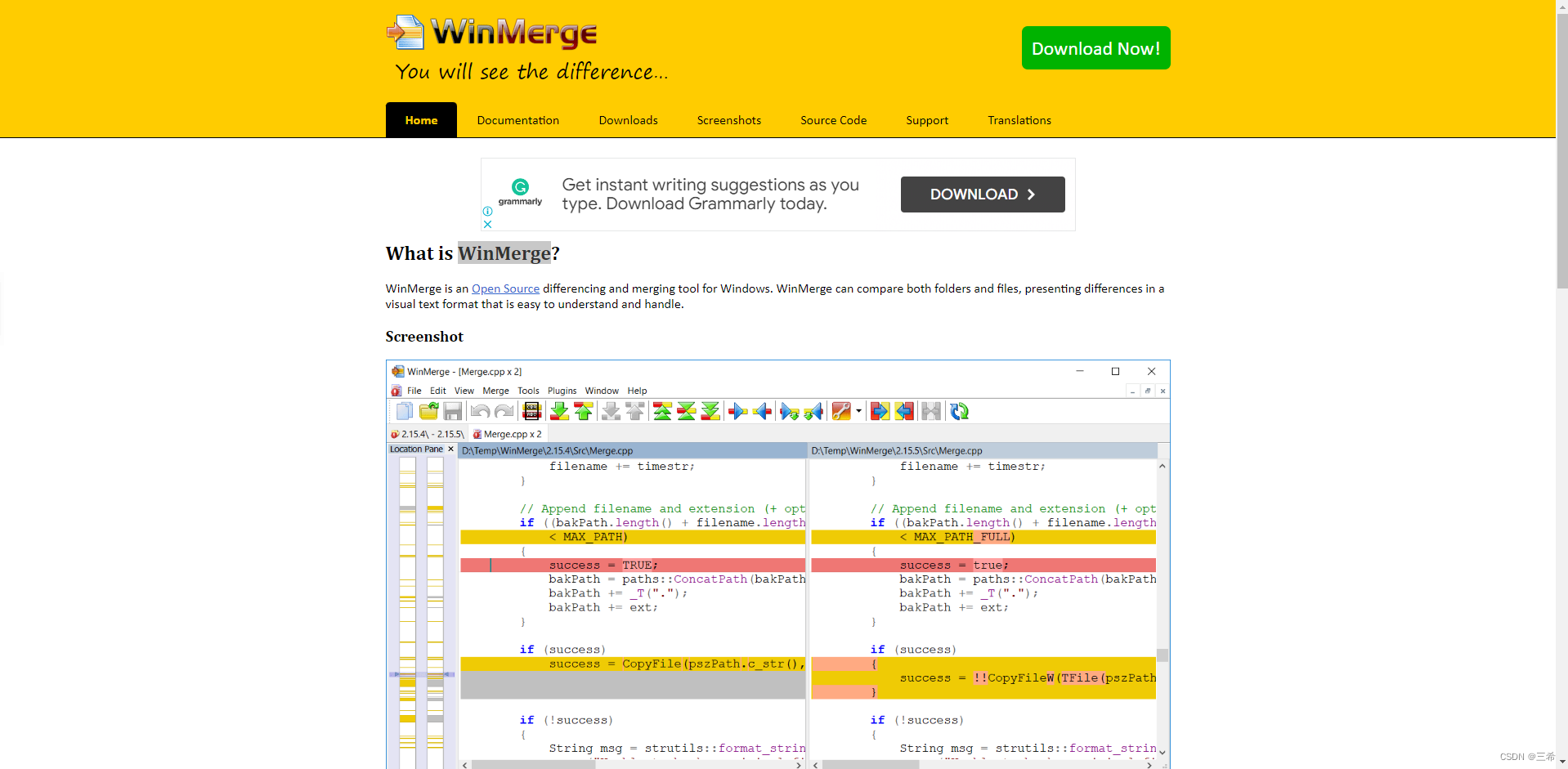The width and height of the screenshot is (1568, 769).
Task: Open the Downloads navigation tab
Action: click(628, 120)
